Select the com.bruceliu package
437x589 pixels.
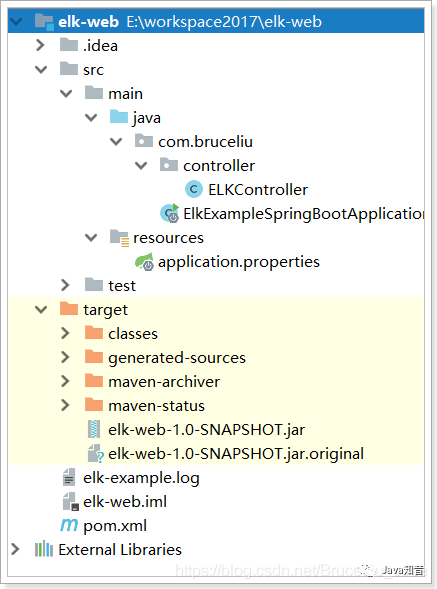[x=205, y=142]
